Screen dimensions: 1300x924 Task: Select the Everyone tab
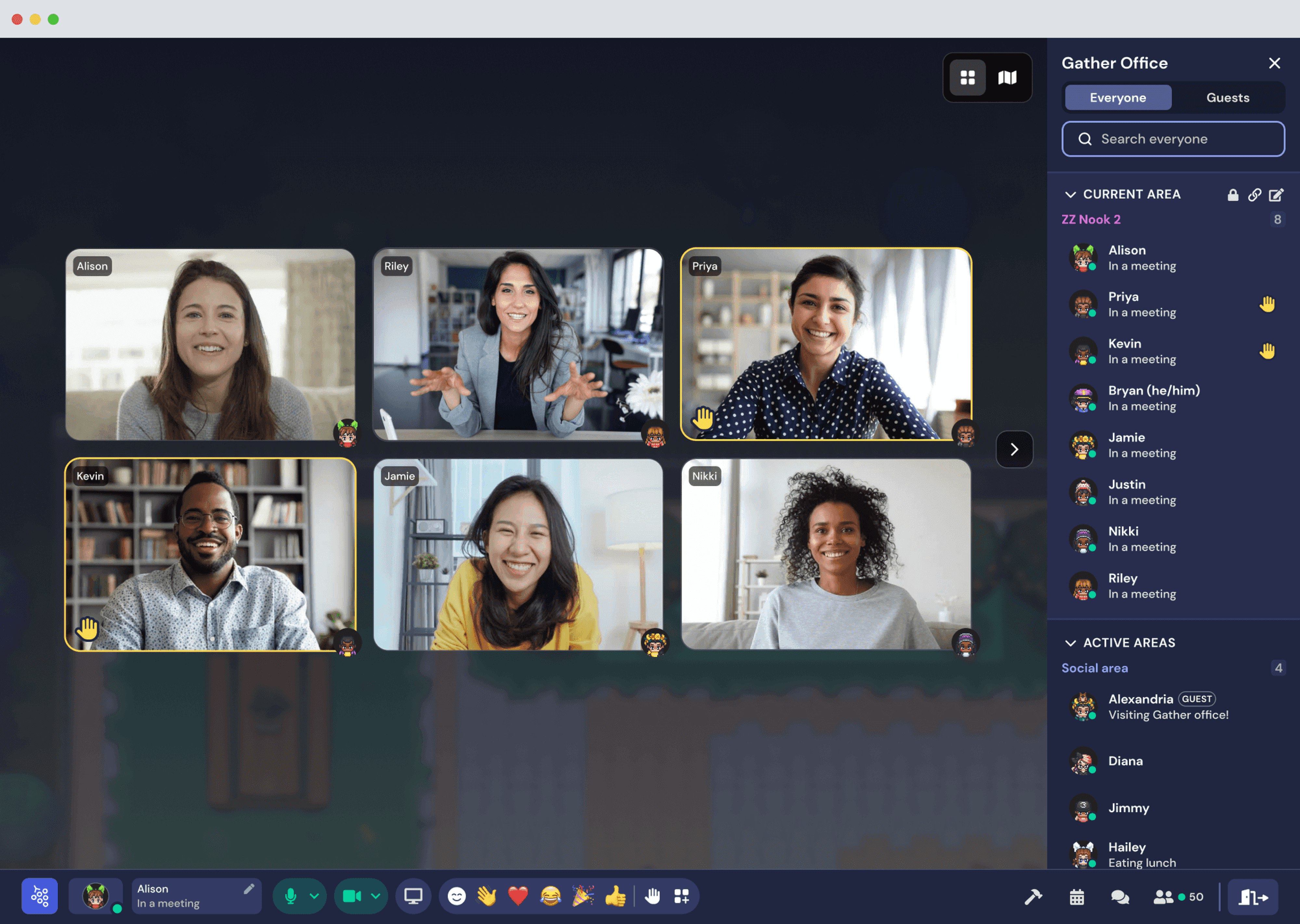tap(1118, 98)
